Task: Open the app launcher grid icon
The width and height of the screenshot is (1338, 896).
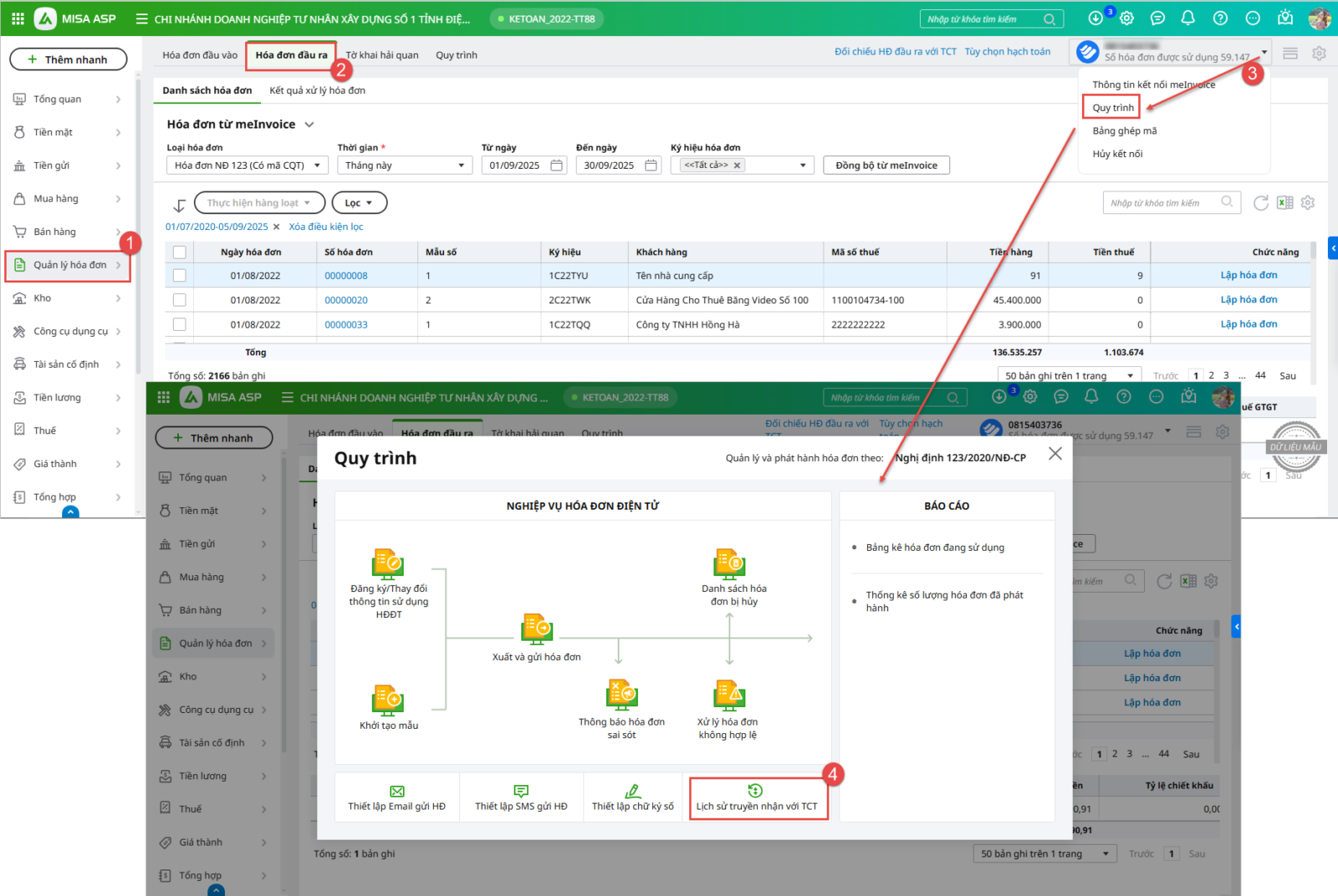Action: tap(18, 18)
